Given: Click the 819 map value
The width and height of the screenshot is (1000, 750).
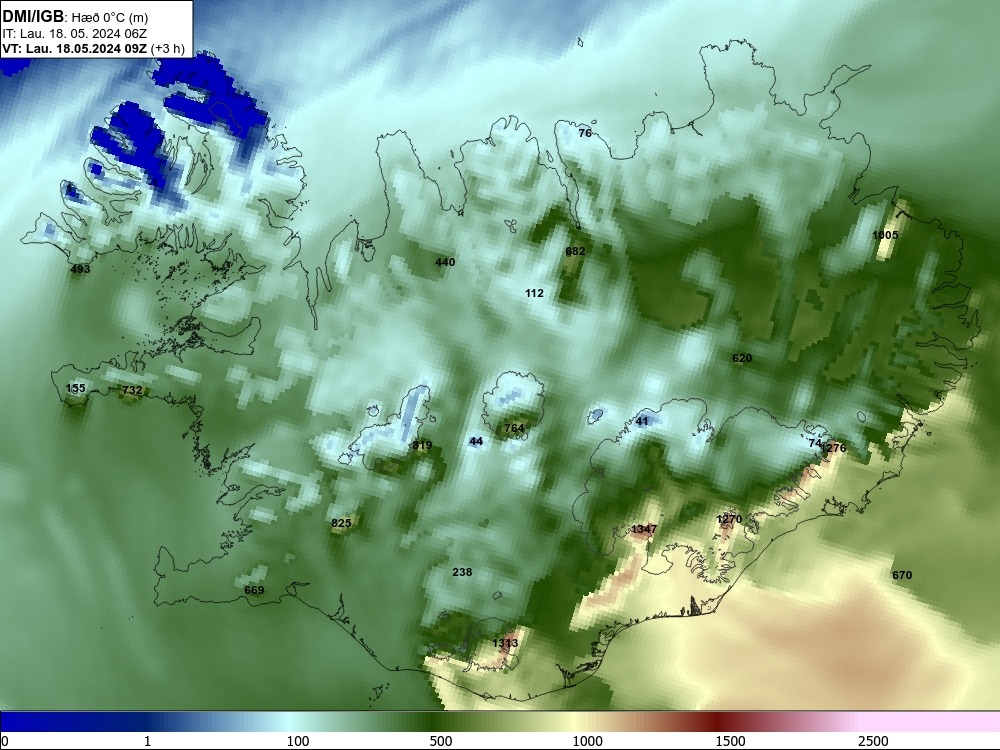Looking at the screenshot, I should tap(422, 446).
